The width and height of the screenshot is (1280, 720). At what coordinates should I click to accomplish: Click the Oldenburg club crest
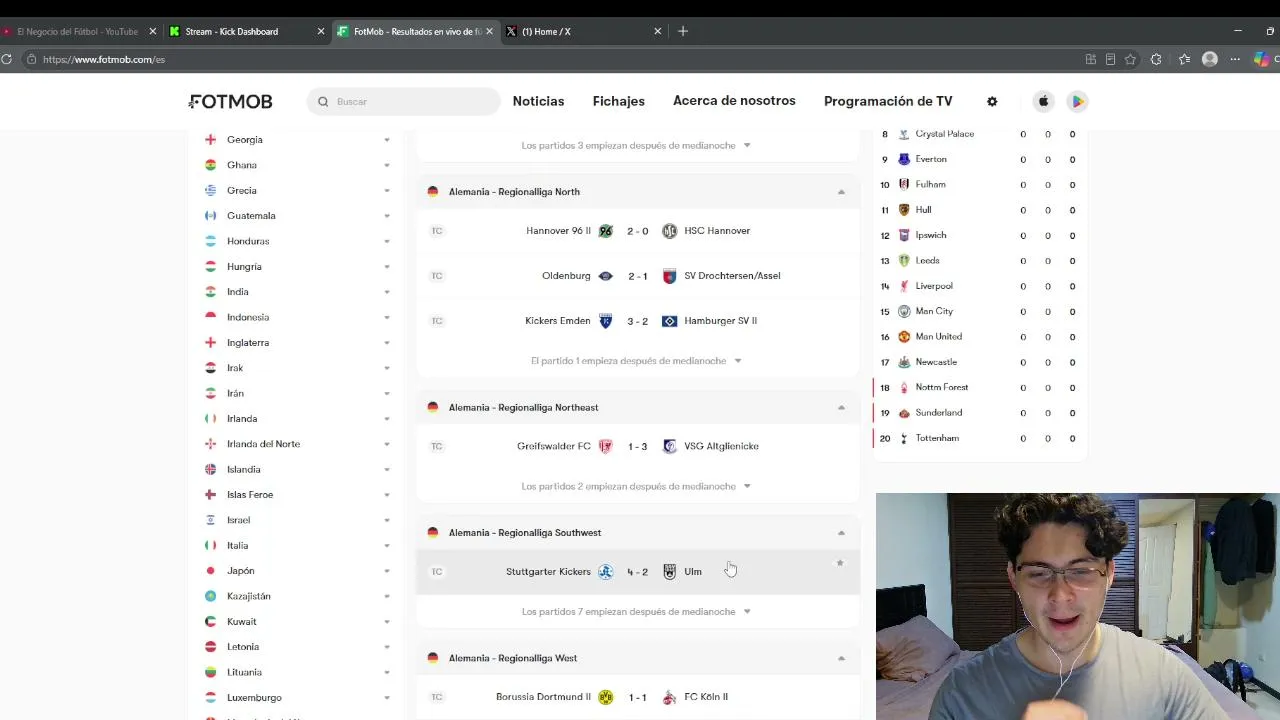click(x=605, y=276)
